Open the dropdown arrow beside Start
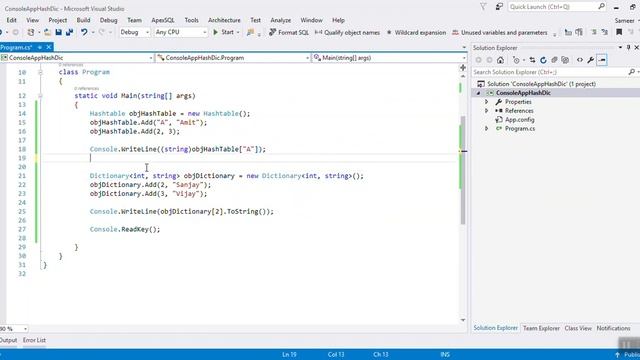Screen dimensions: 640x360 click(x=238, y=32)
